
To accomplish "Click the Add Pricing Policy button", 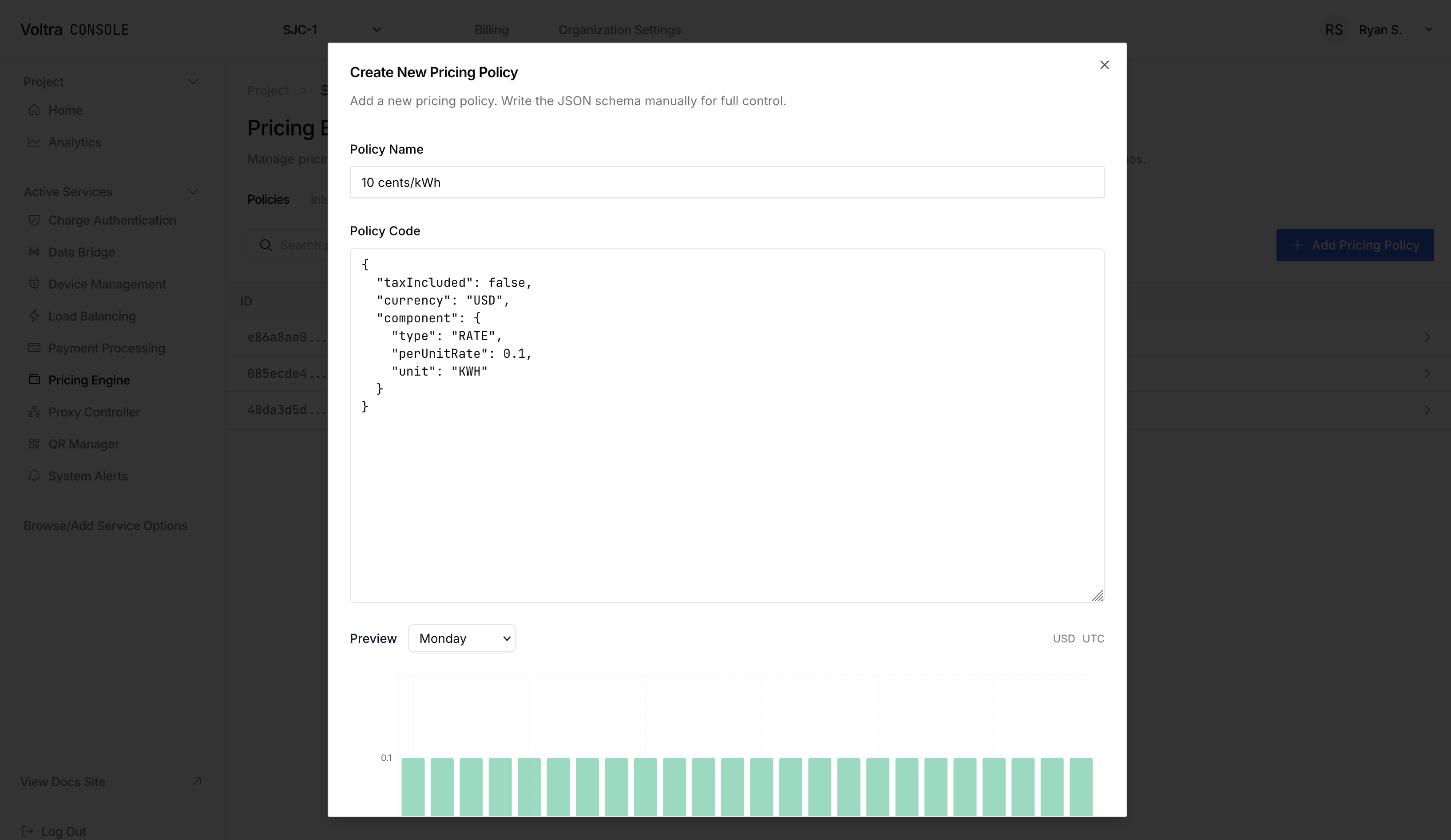I will (1355, 245).
